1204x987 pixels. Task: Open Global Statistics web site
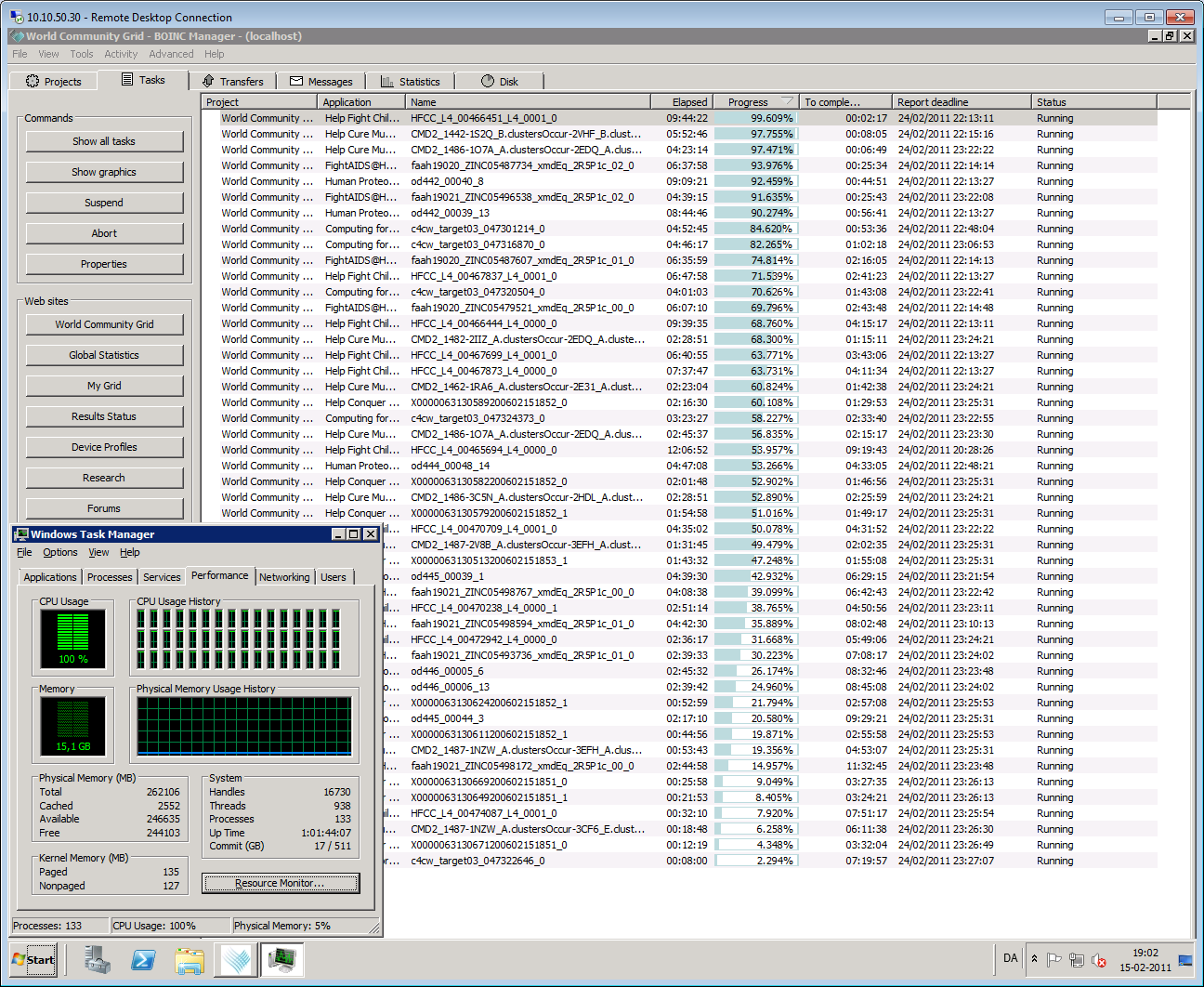(104, 355)
